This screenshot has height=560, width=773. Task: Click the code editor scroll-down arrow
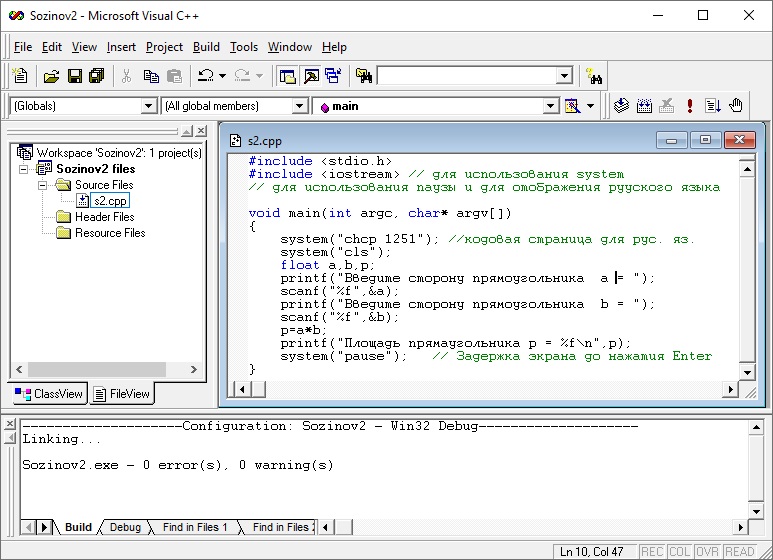(x=747, y=373)
